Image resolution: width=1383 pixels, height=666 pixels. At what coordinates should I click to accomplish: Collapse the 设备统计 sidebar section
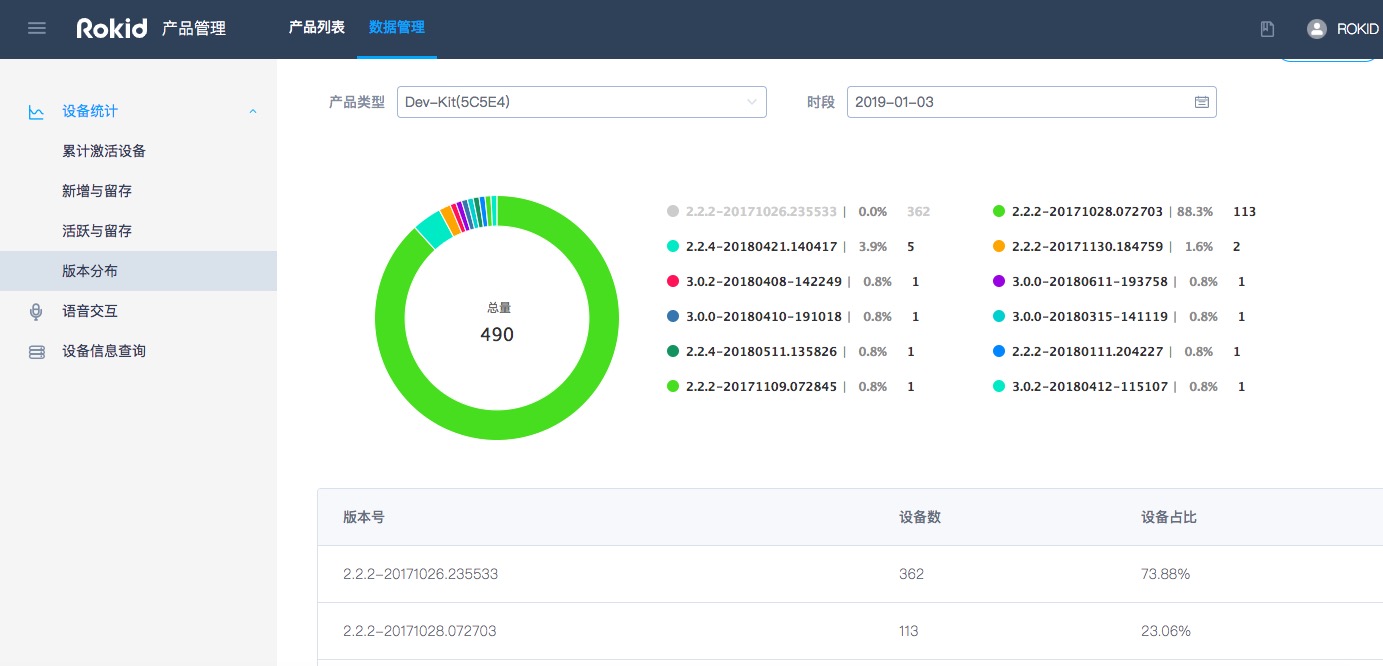[x=253, y=112]
